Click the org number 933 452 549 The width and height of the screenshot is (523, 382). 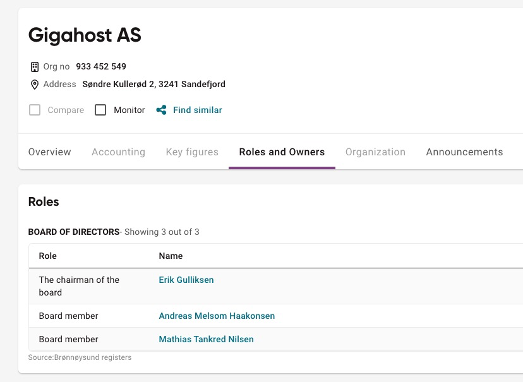coord(101,67)
